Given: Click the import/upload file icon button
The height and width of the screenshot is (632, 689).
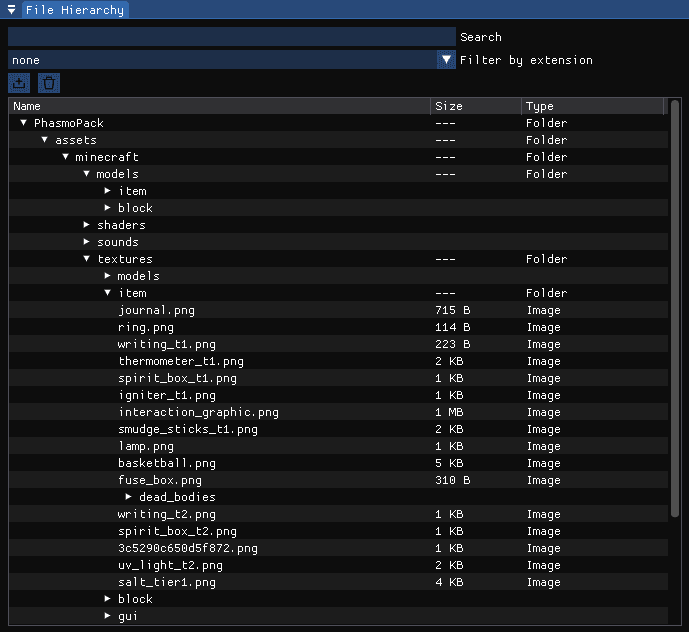Looking at the screenshot, I should [19, 83].
